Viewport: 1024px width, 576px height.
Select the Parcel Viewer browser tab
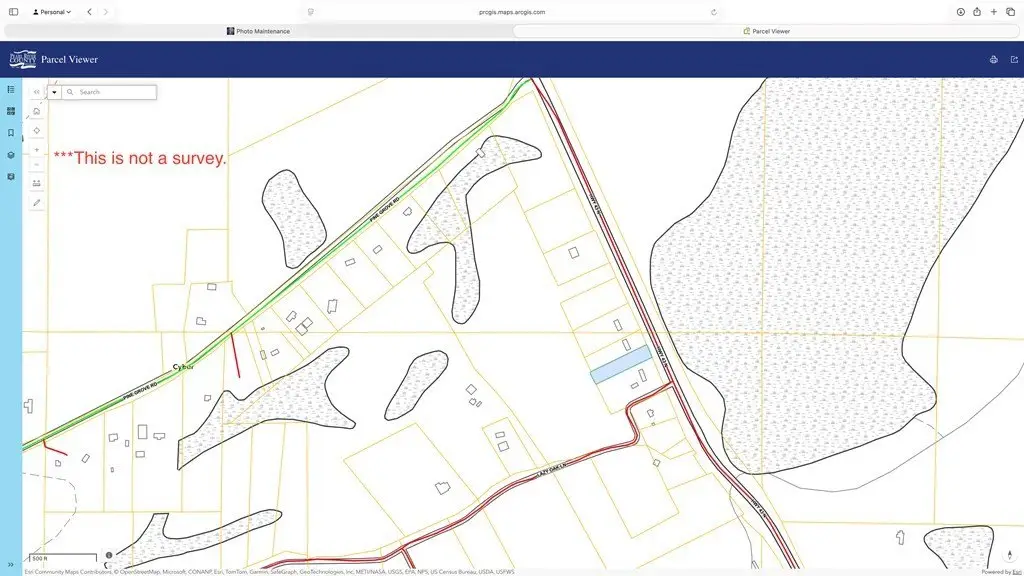[x=767, y=31]
